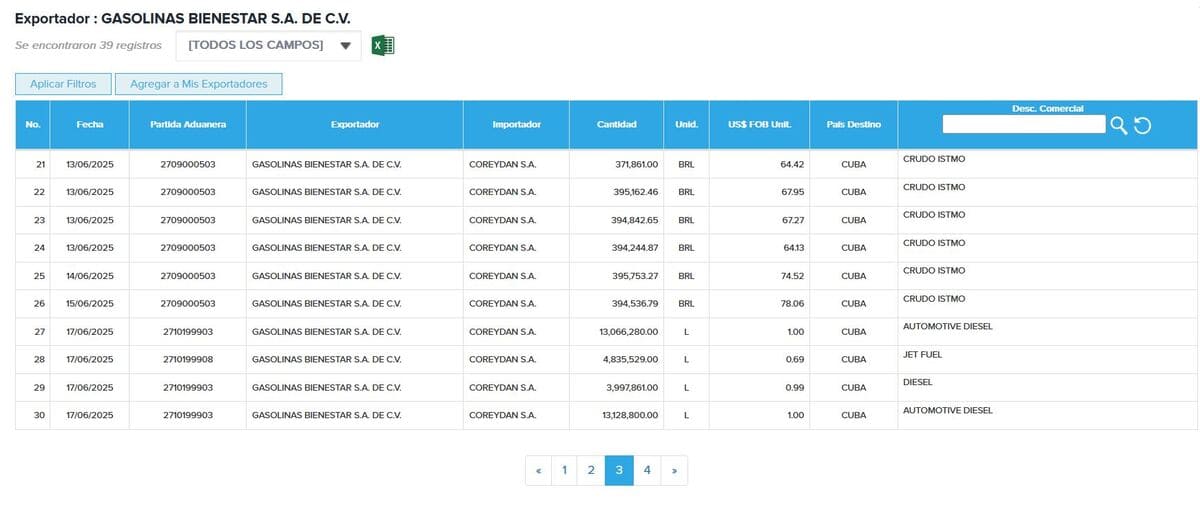Go to next pages with » button
Image resolution: width=1200 pixels, height=505 pixels.
coord(674,470)
